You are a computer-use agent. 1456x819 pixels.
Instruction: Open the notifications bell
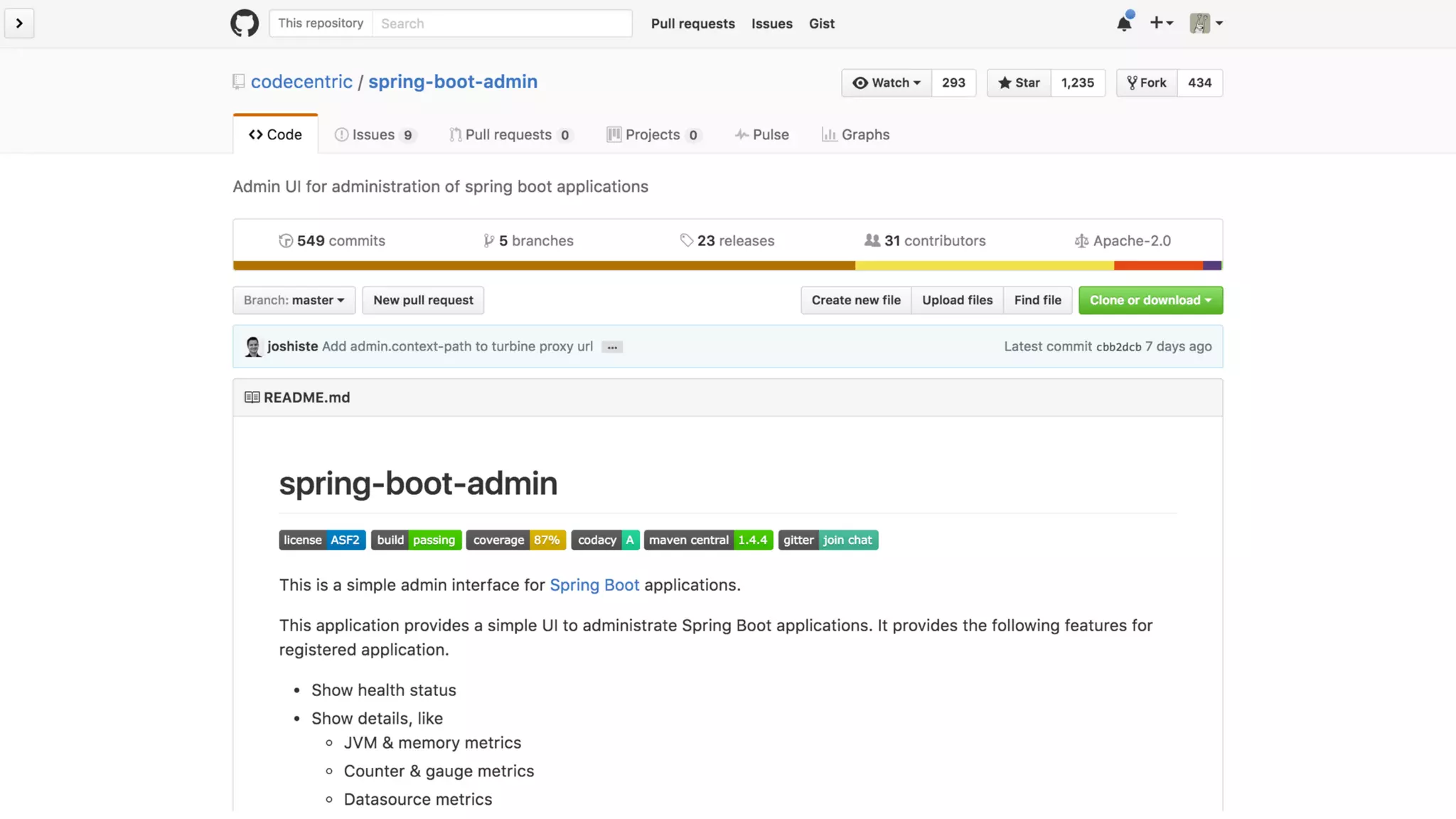pos(1124,23)
